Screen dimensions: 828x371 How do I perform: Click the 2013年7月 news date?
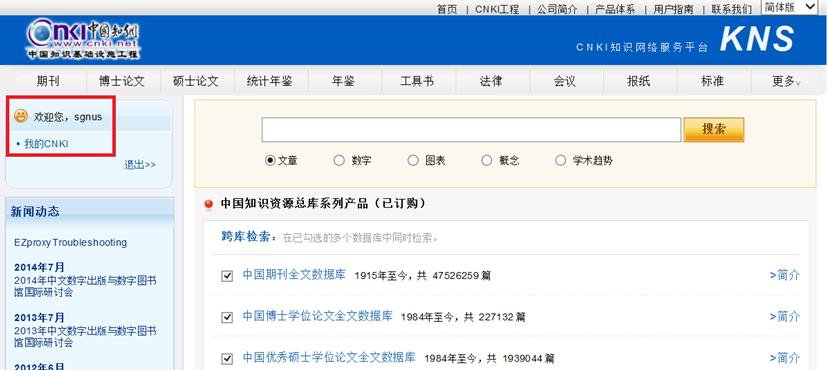pyautogui.click(x=39, y=318)
